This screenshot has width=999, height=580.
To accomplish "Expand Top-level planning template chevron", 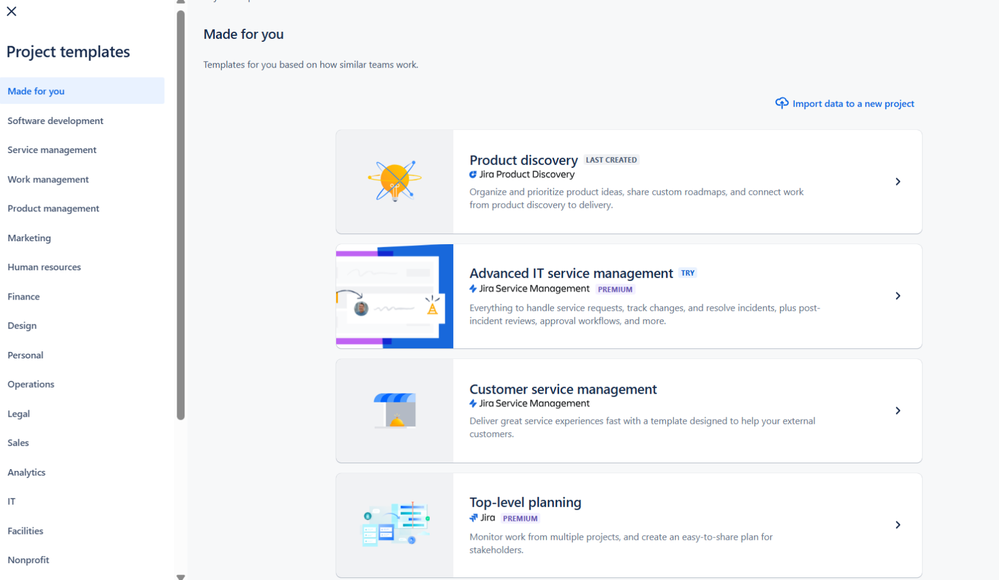I will click(898, 525).
